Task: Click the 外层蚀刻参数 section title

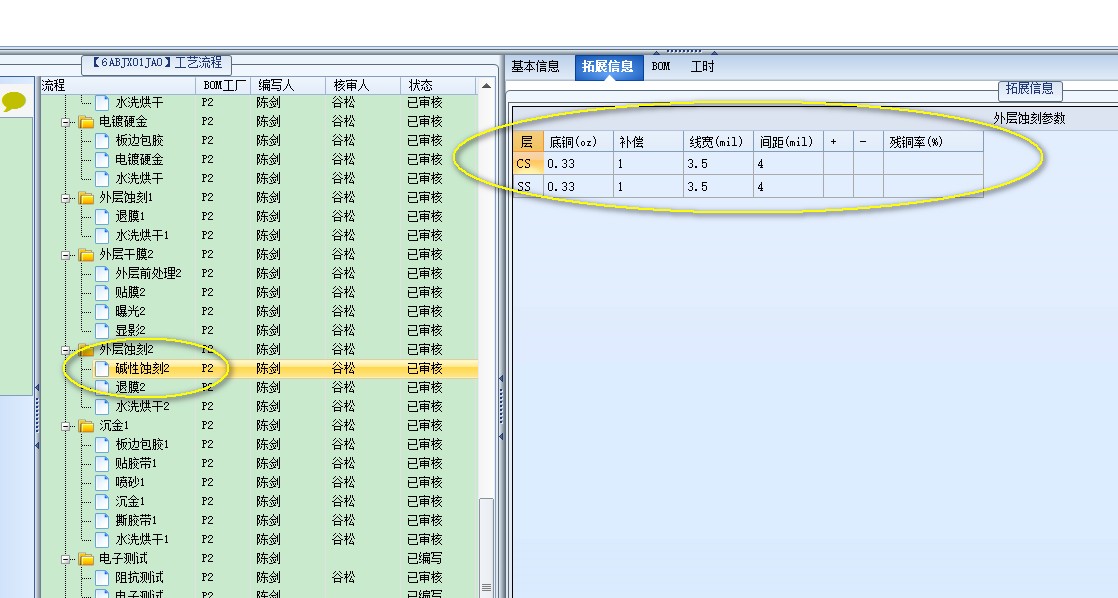Action: tap(1029, 118)
